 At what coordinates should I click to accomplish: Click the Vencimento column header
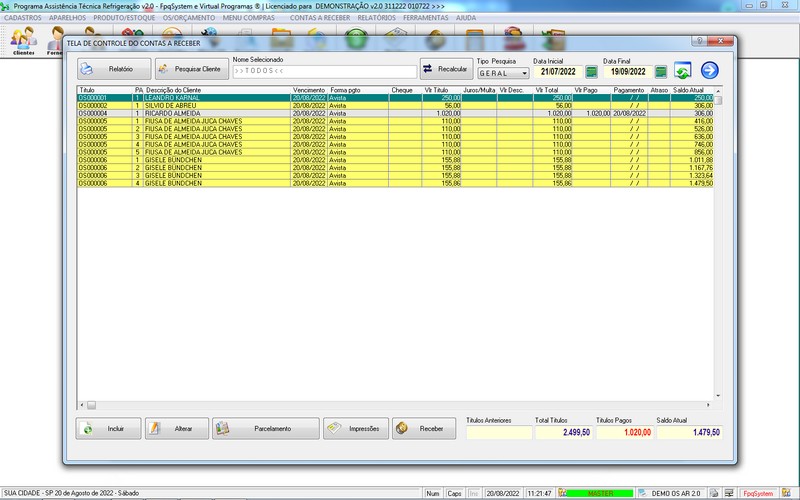(x=309, y=90)
